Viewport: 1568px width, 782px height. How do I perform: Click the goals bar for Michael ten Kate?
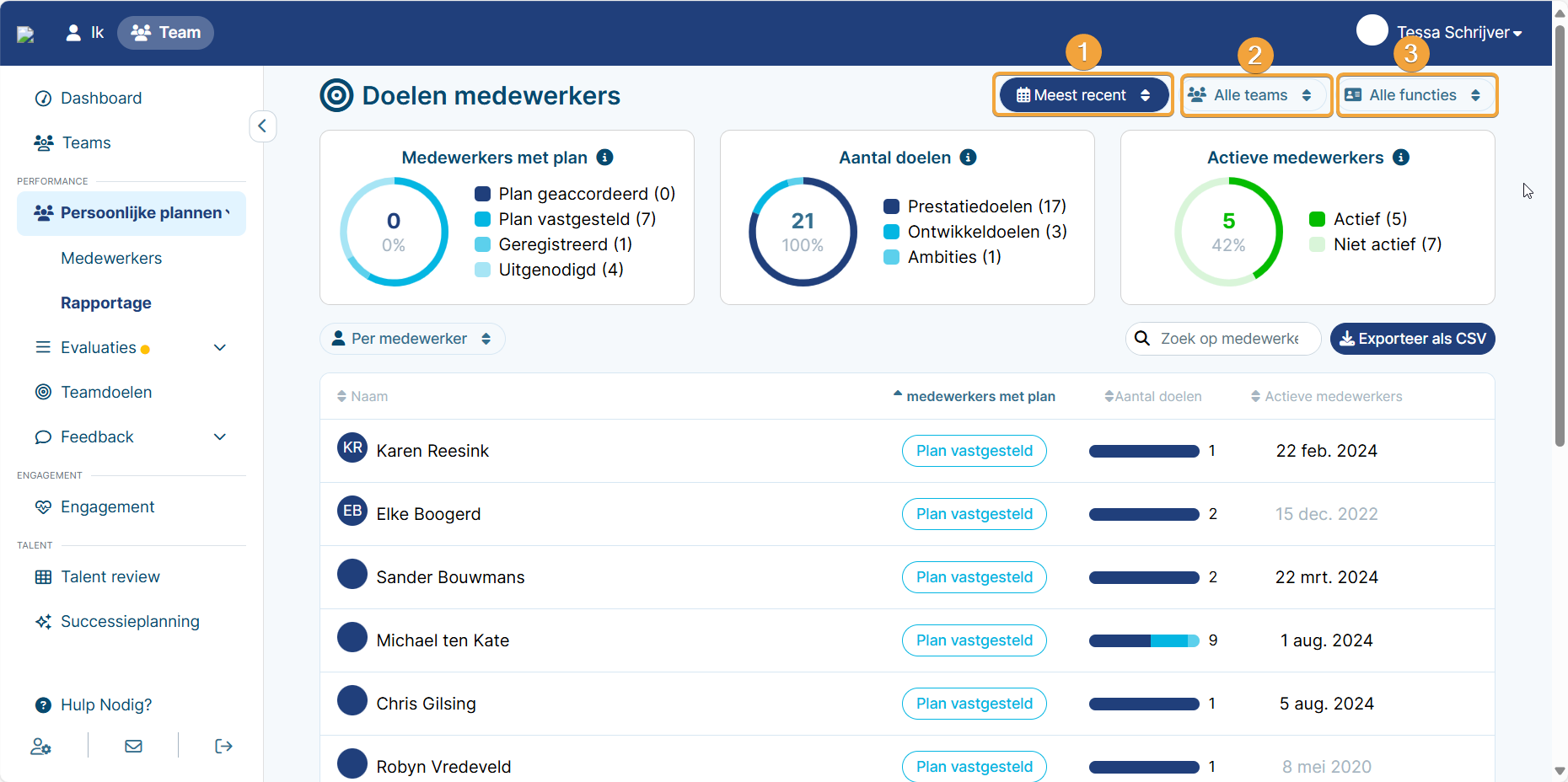tap(1144, 641)
